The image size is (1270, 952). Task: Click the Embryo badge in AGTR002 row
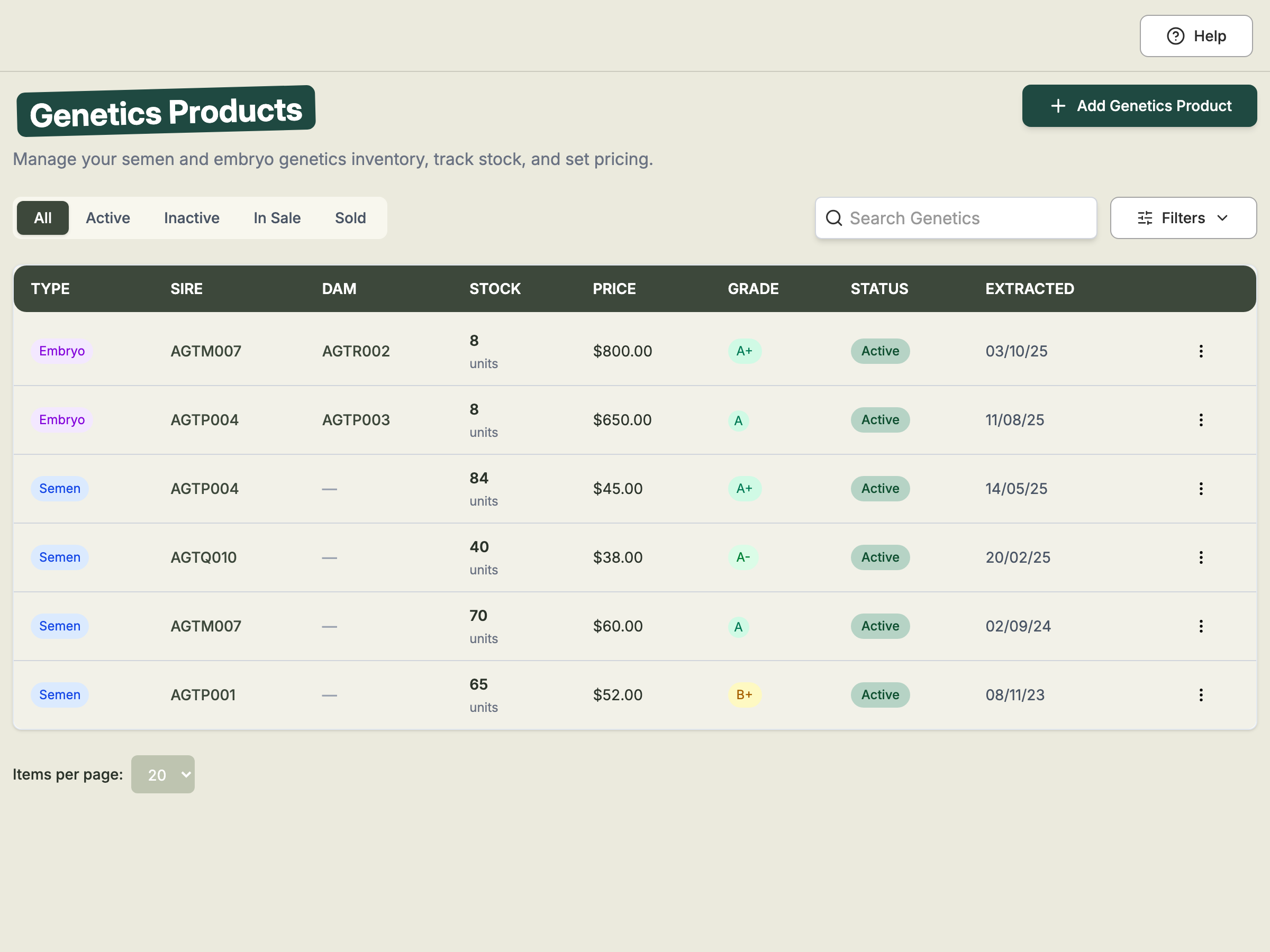coord(62,351)
